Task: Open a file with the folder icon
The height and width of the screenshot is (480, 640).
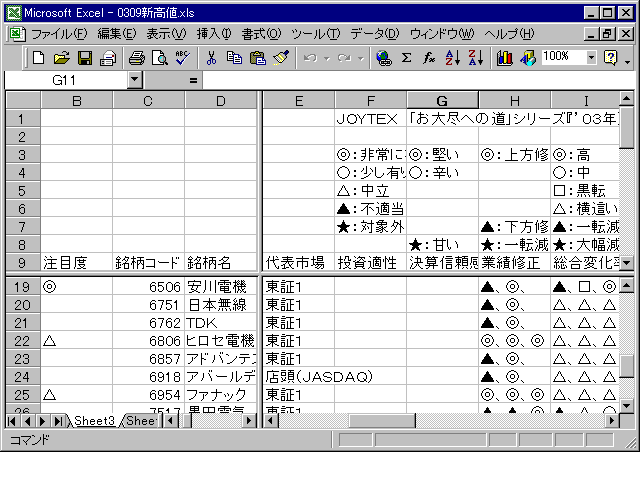Action: [x=62, y=58]
